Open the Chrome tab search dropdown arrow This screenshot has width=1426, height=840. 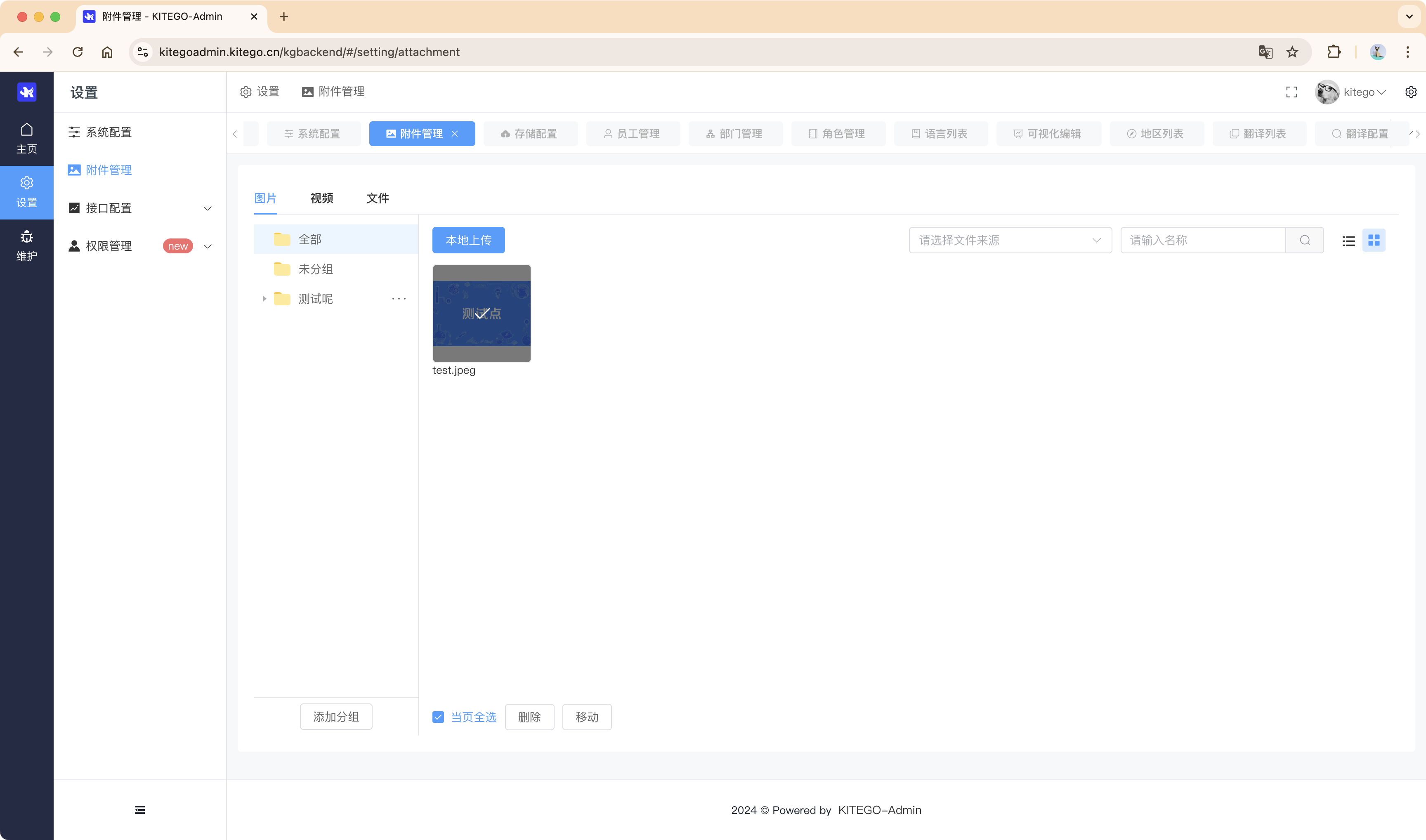pos(1409,17)
